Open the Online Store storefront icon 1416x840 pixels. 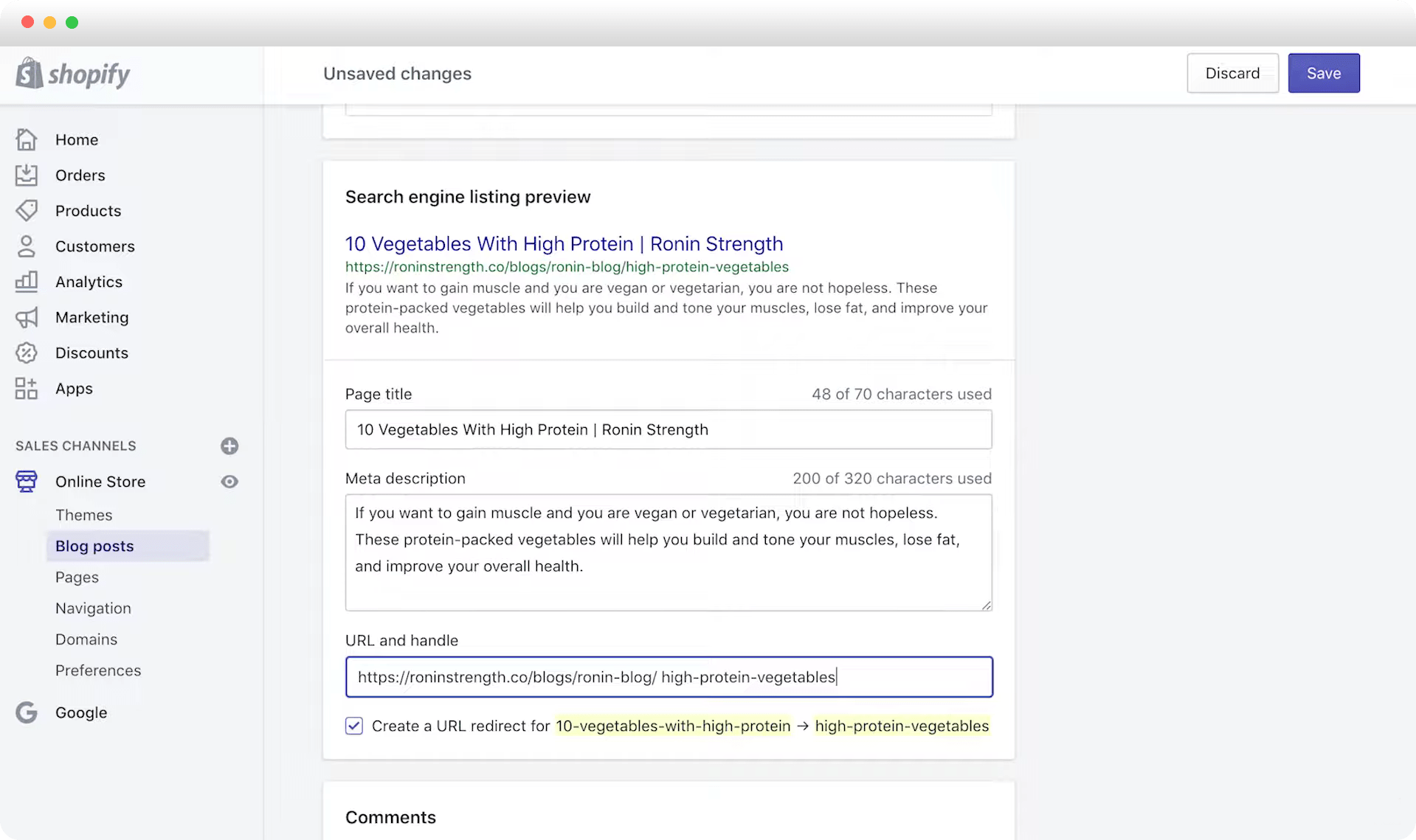coord(27,482)
